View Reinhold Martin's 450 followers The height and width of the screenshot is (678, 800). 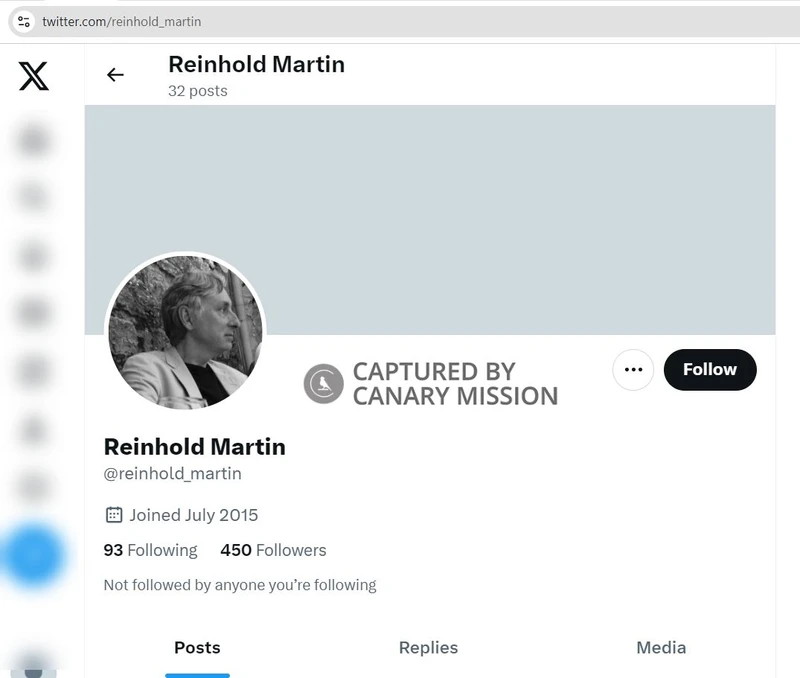[271, 550]
